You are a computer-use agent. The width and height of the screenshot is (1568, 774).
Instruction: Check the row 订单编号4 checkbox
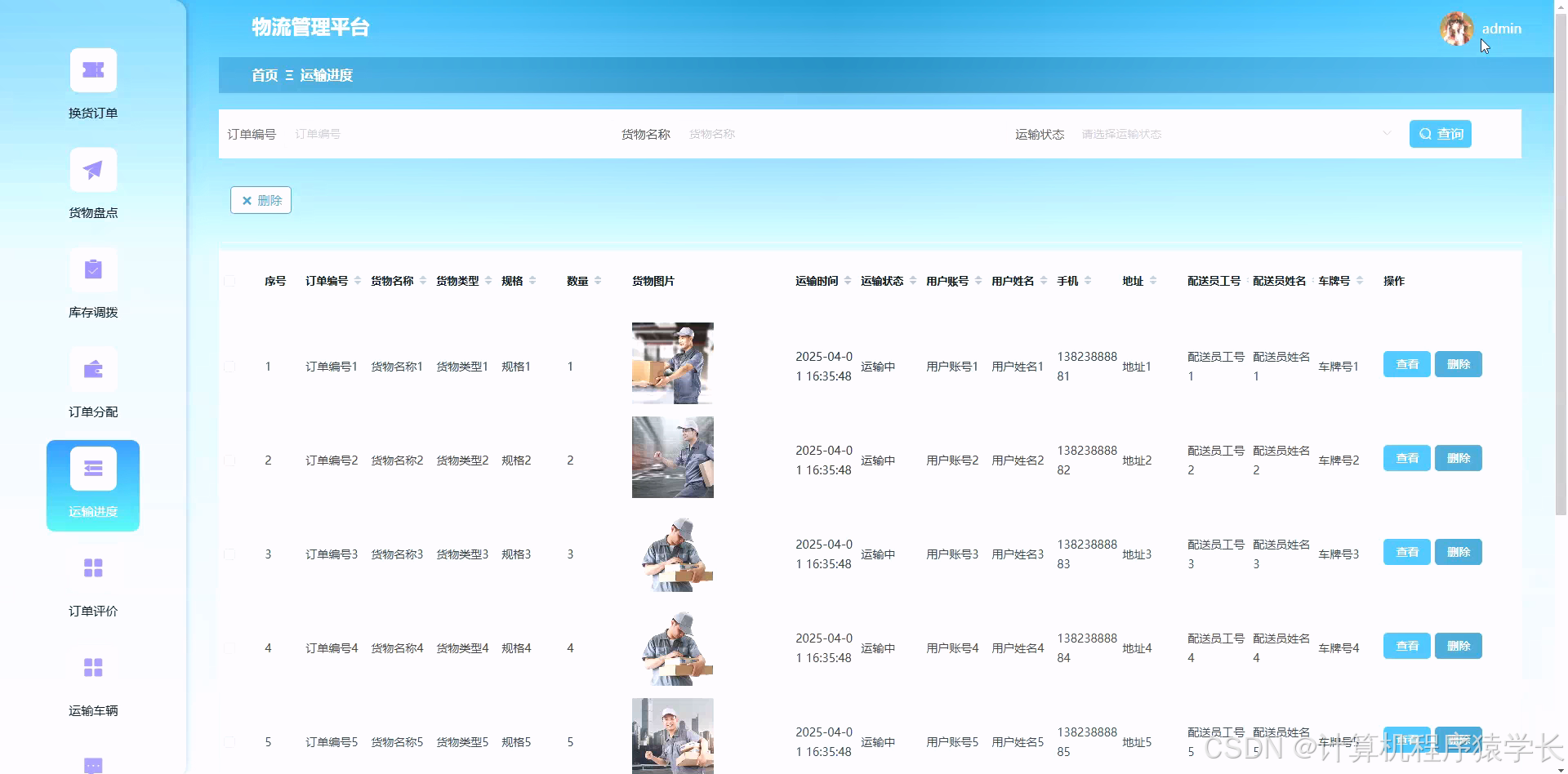229,648
